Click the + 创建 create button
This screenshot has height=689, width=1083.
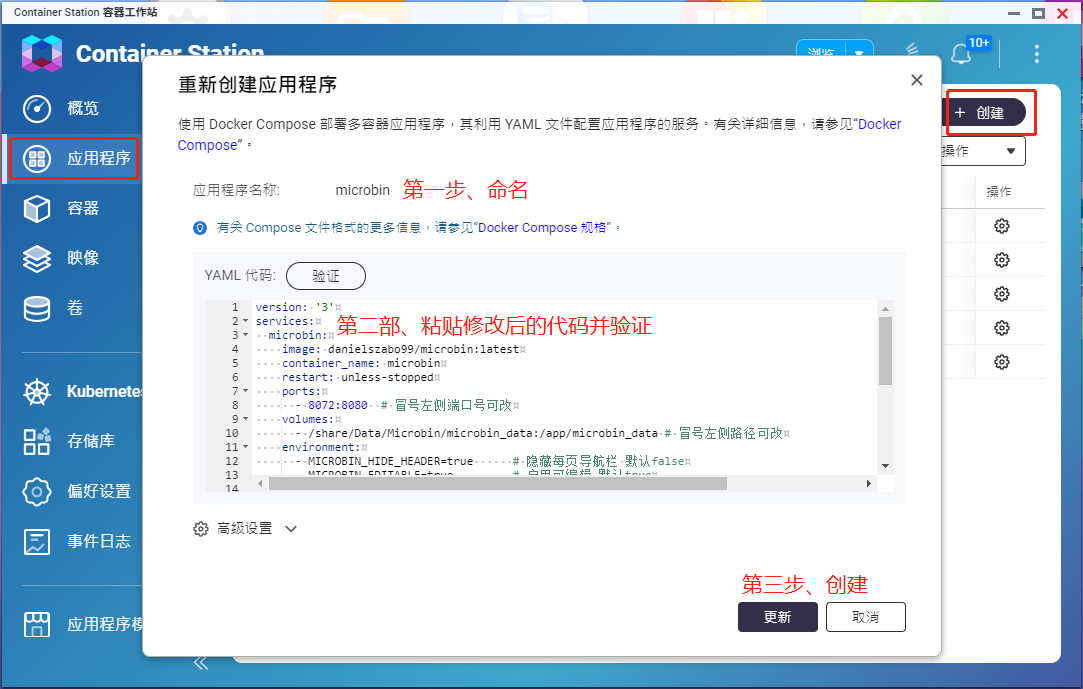pyautogui.click(x=985, y=113)
